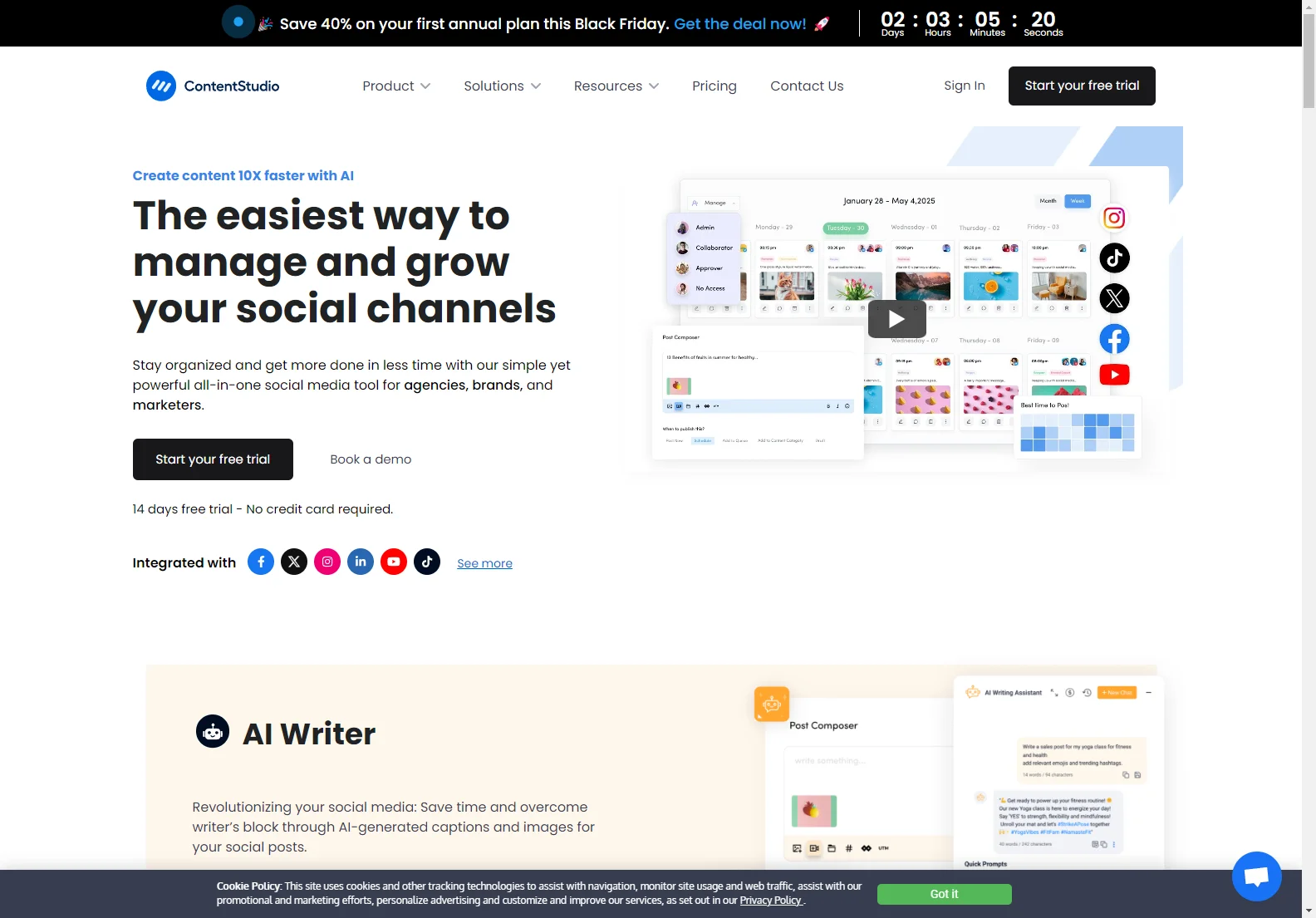The width and height of the screenshot is (1316, 918).
Task: Click header Start your free trial button
Action: pyautogui.click(x=1082, y=86)
